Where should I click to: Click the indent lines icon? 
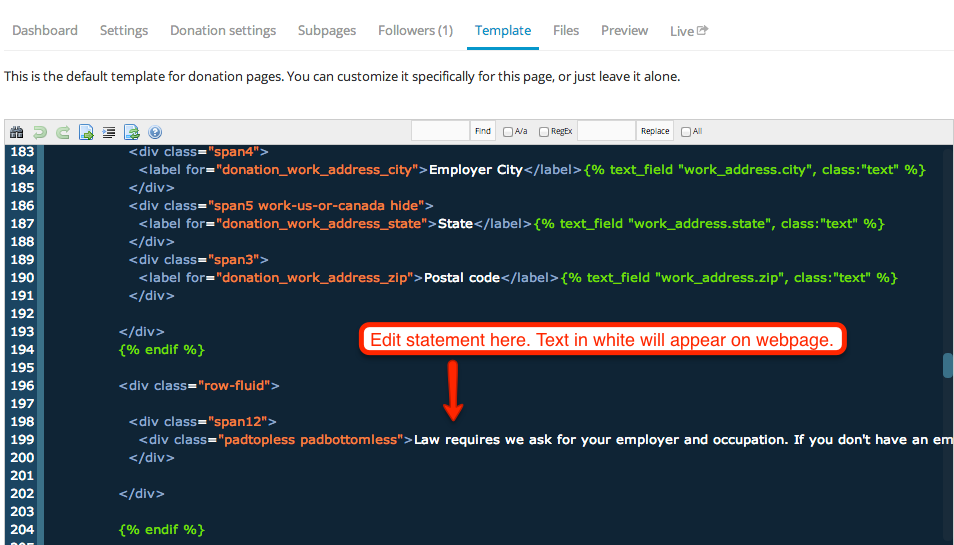109,131
